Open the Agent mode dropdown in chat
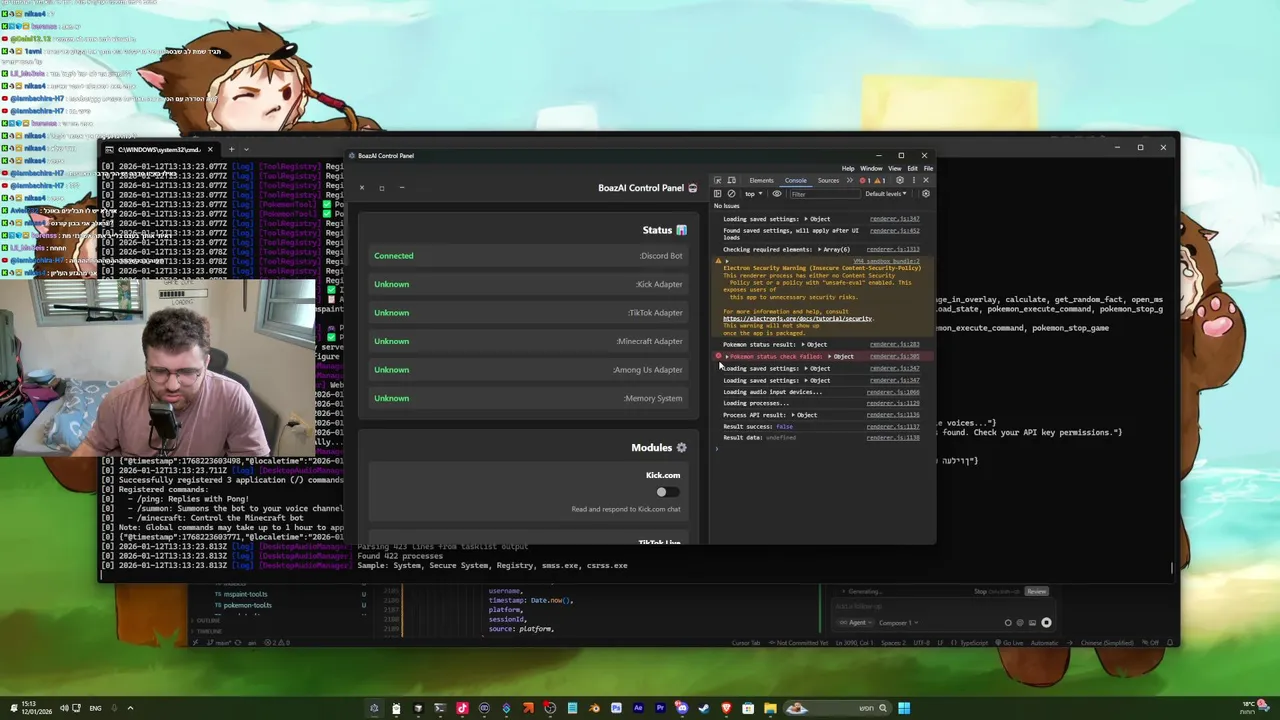 (x=856, y=622)
